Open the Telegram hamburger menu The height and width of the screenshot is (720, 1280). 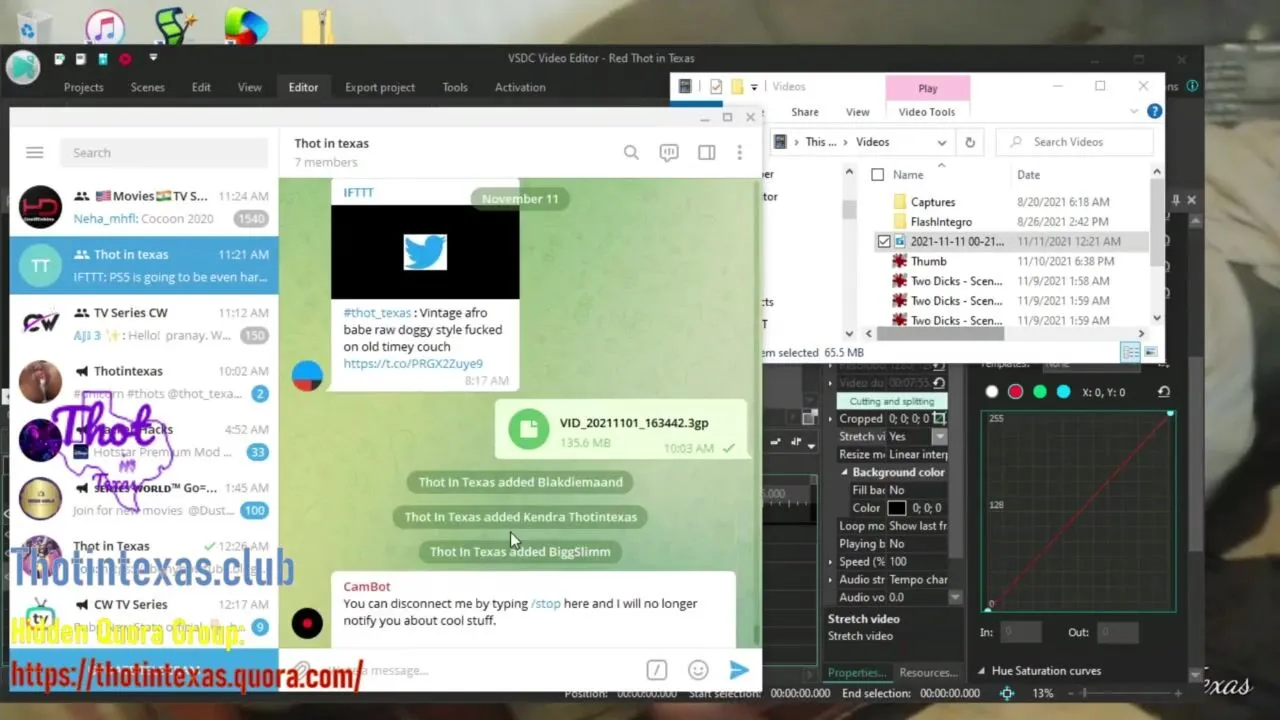coord(35,153)
